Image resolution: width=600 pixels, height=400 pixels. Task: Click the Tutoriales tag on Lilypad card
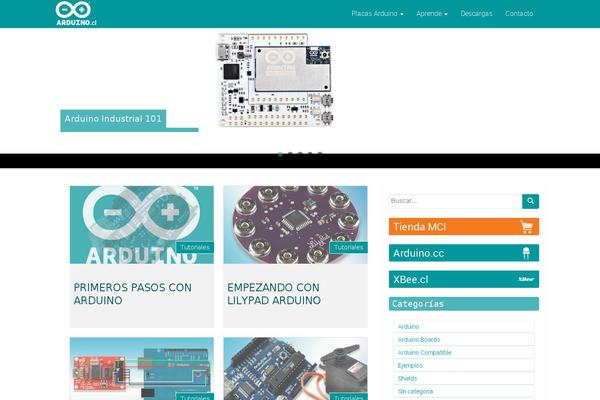[348, 247]
